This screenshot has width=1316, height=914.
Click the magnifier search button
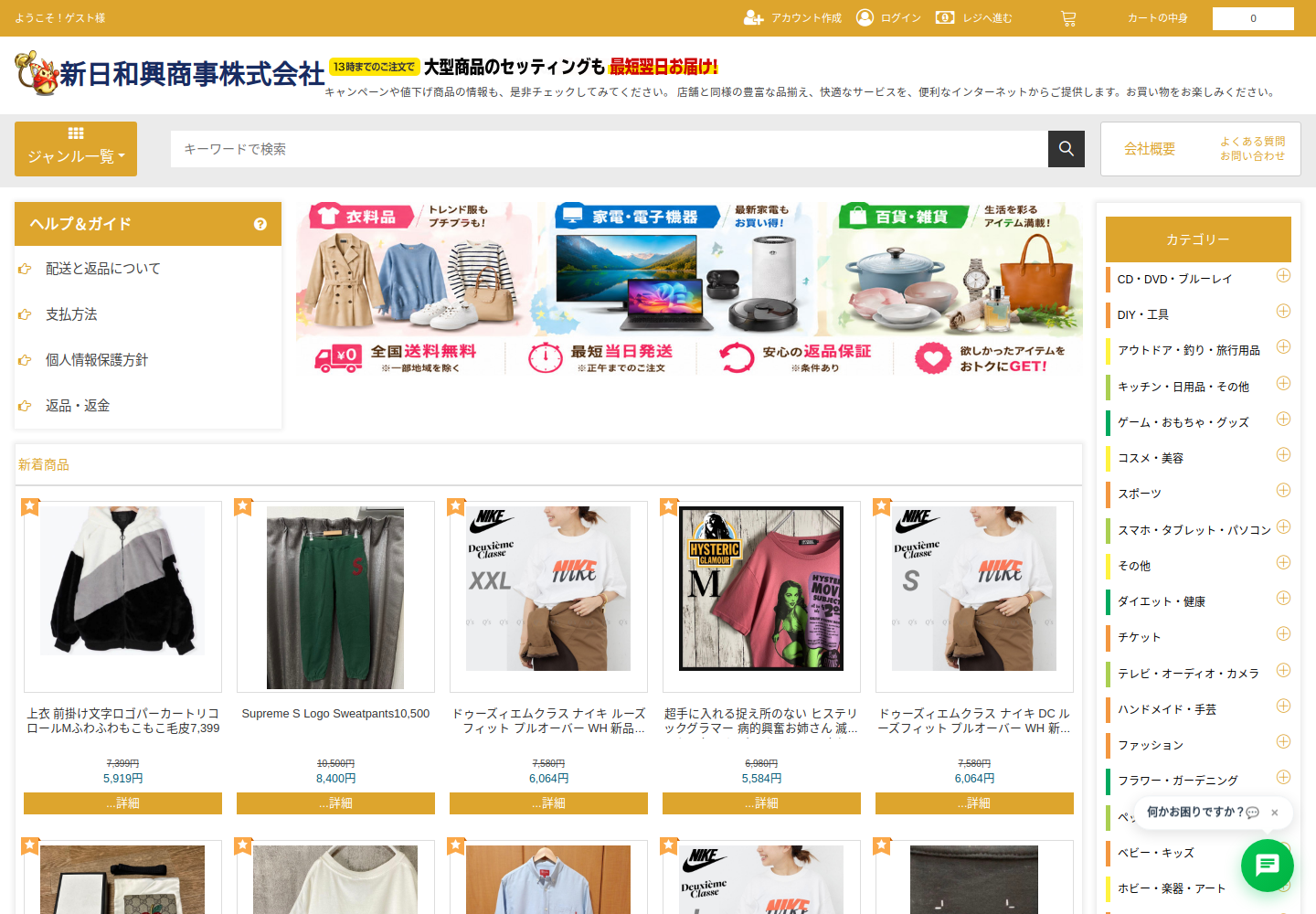click(x=1067, y=149)
